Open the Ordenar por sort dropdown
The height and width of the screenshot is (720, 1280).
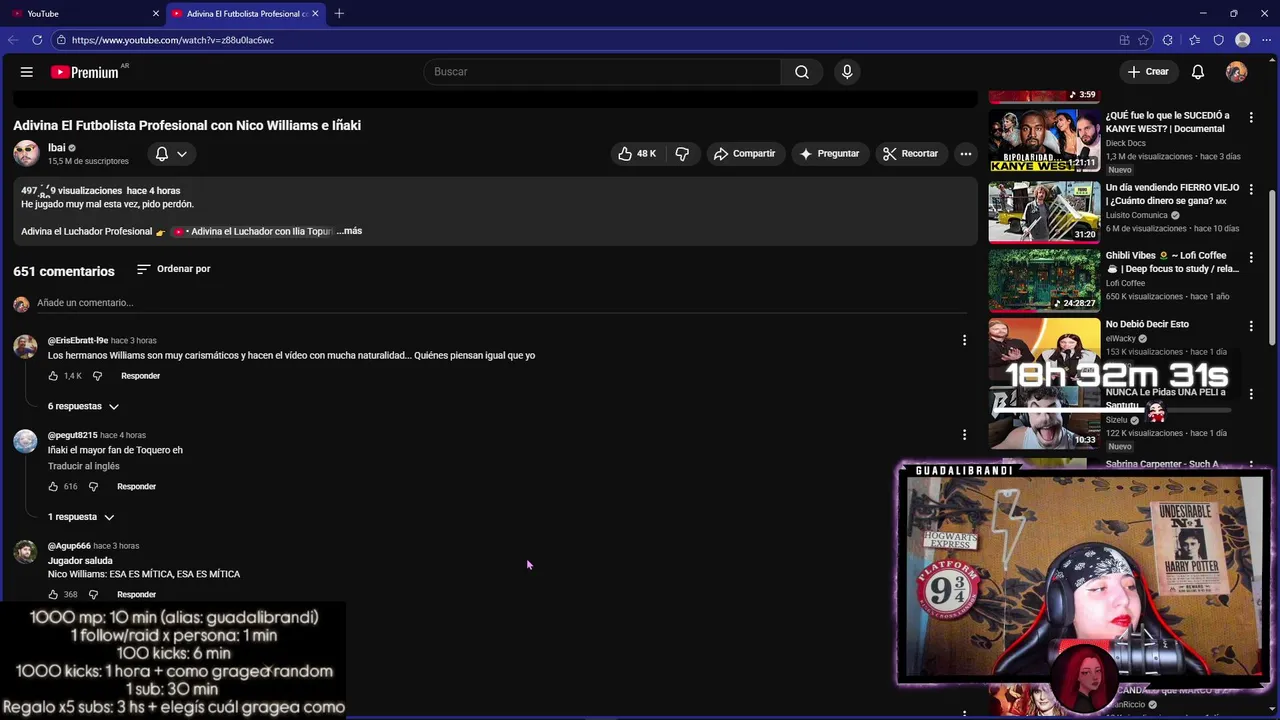pyautogui.click(x=173, y=269)
